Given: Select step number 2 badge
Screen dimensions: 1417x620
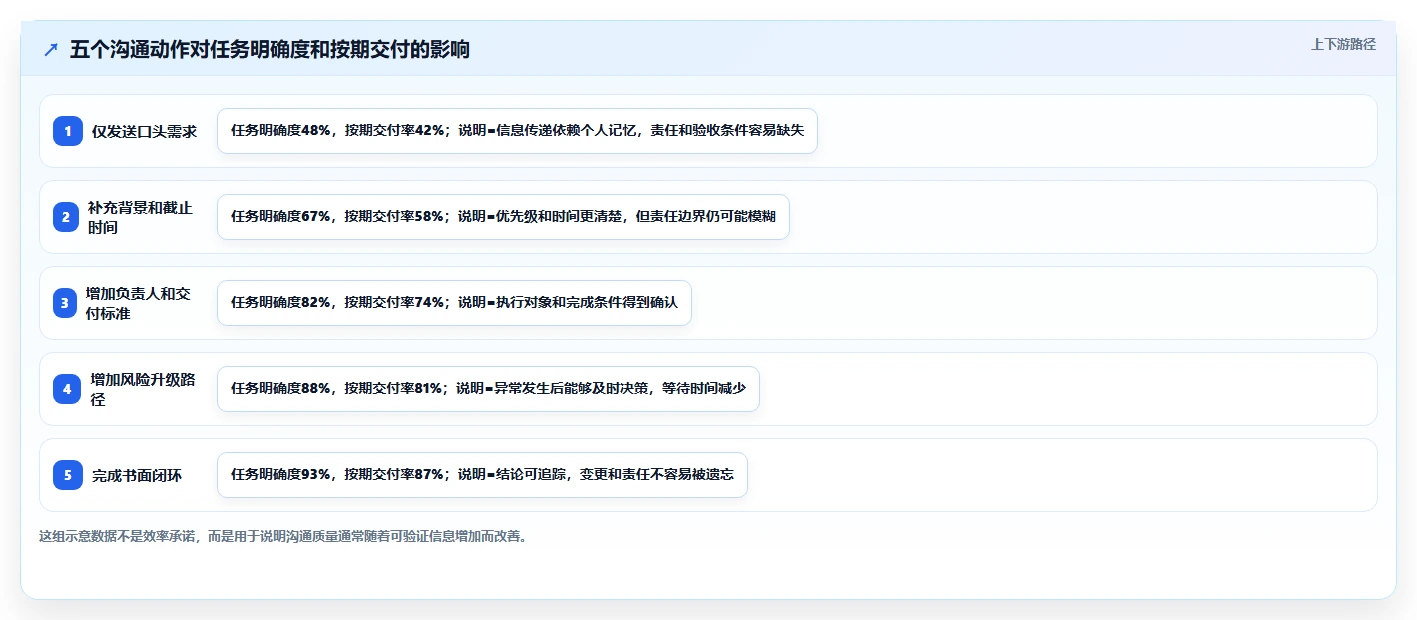Looking at the screenshot, I should [x=66, y=217].
